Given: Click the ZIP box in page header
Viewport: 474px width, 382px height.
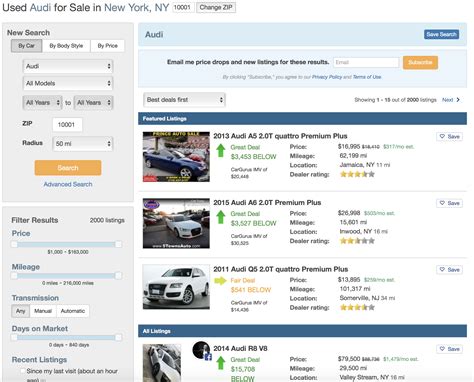Looking at the screenshot, I should pyautogui.click(x=183, y=7).
